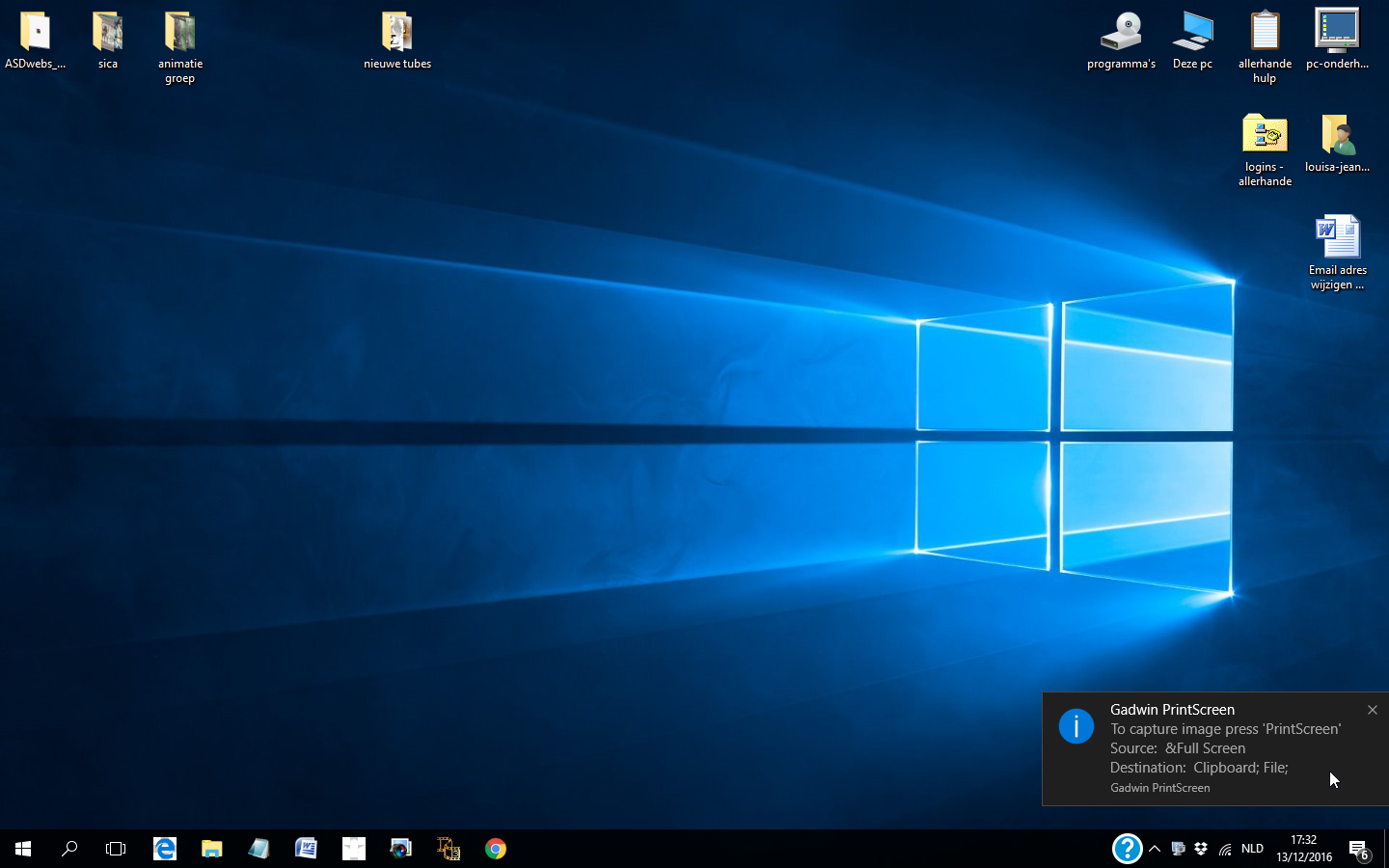Viewport: 1389px width, 868px height.
Task: Open the Notepad icon in the taskbar
Action: click(x=259, y=849)
